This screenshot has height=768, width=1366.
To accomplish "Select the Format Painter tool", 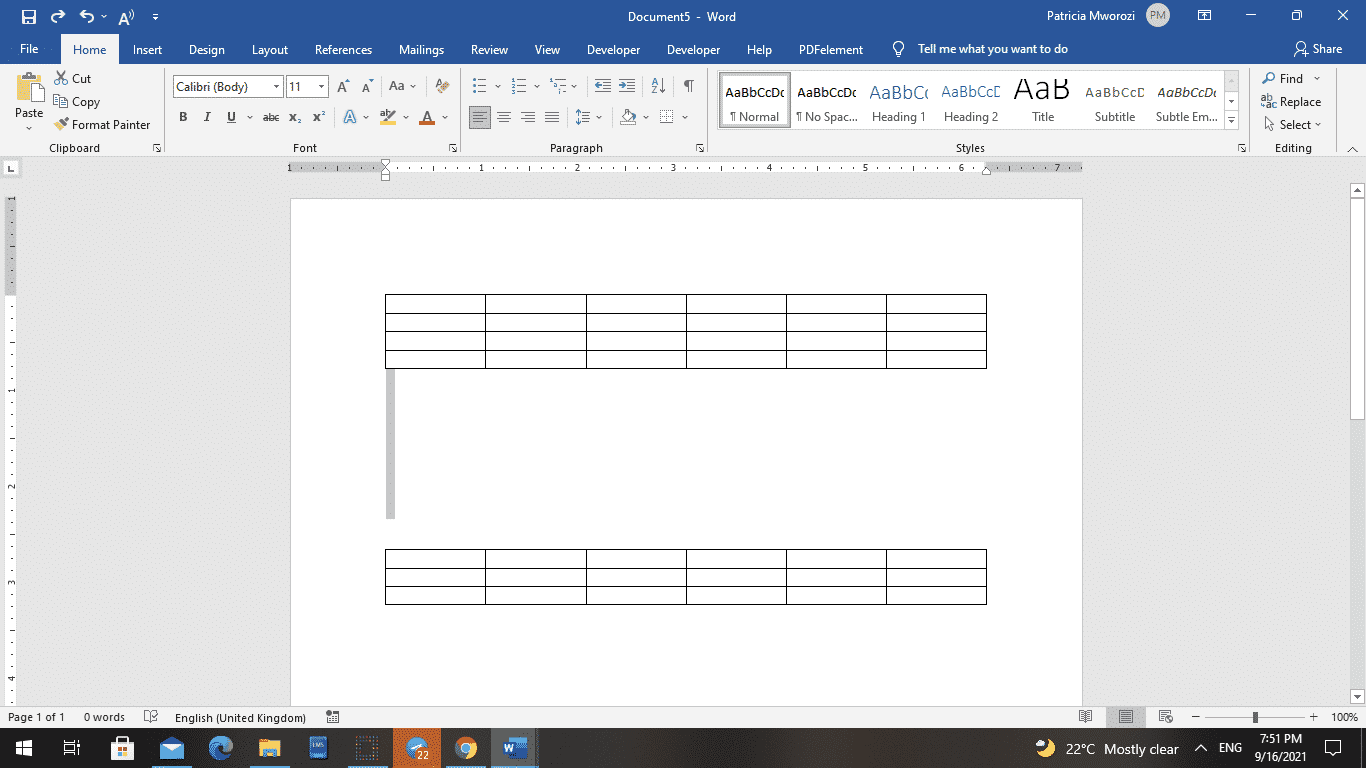I will (103, 124).
